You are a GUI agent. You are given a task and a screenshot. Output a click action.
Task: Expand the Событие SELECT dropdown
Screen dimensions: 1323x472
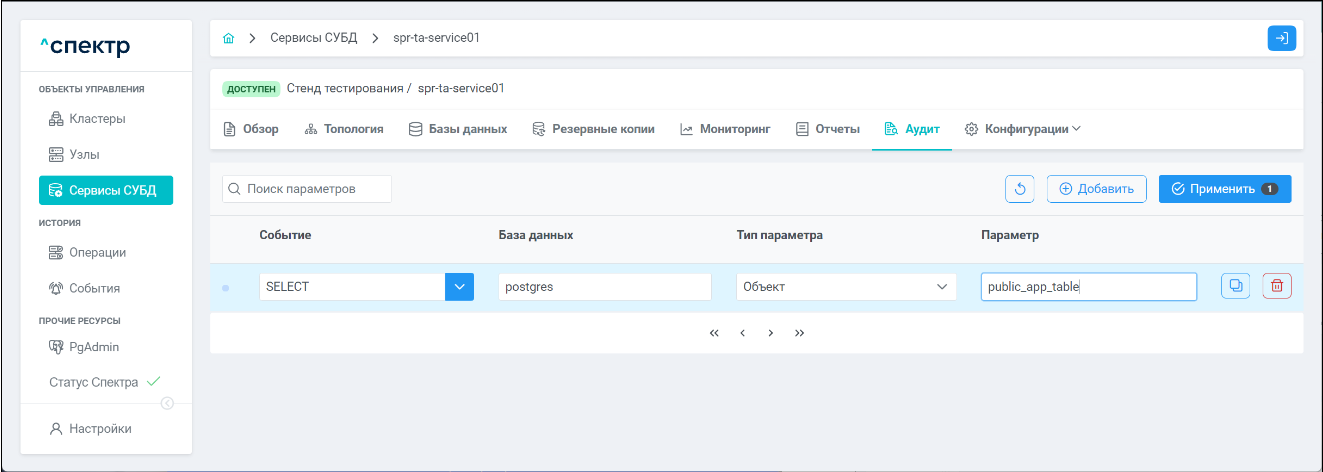click(x=459, y=287)
